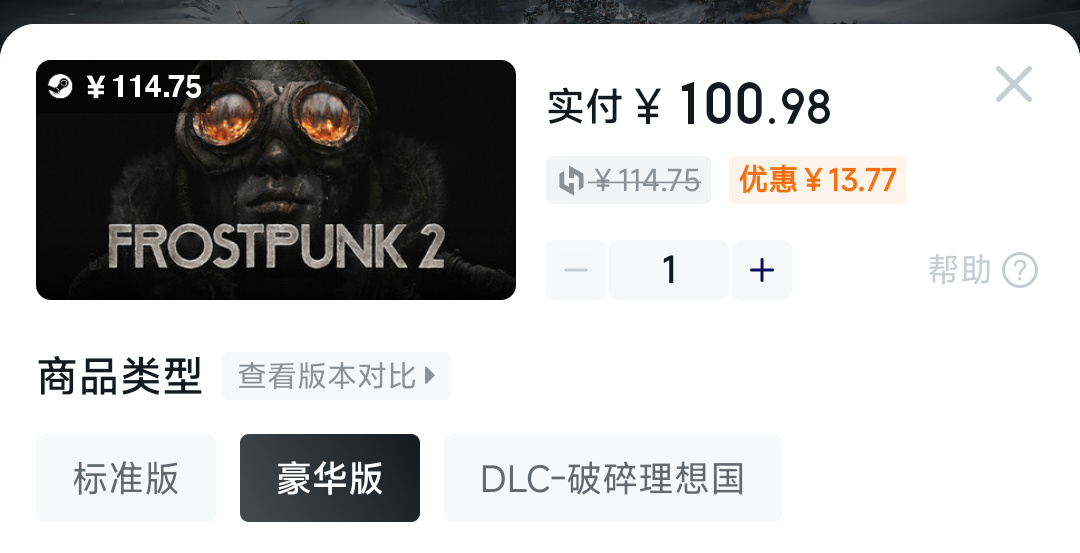
Task: Select the DLC-破碎理想国 option
Action: coord(613,478)
